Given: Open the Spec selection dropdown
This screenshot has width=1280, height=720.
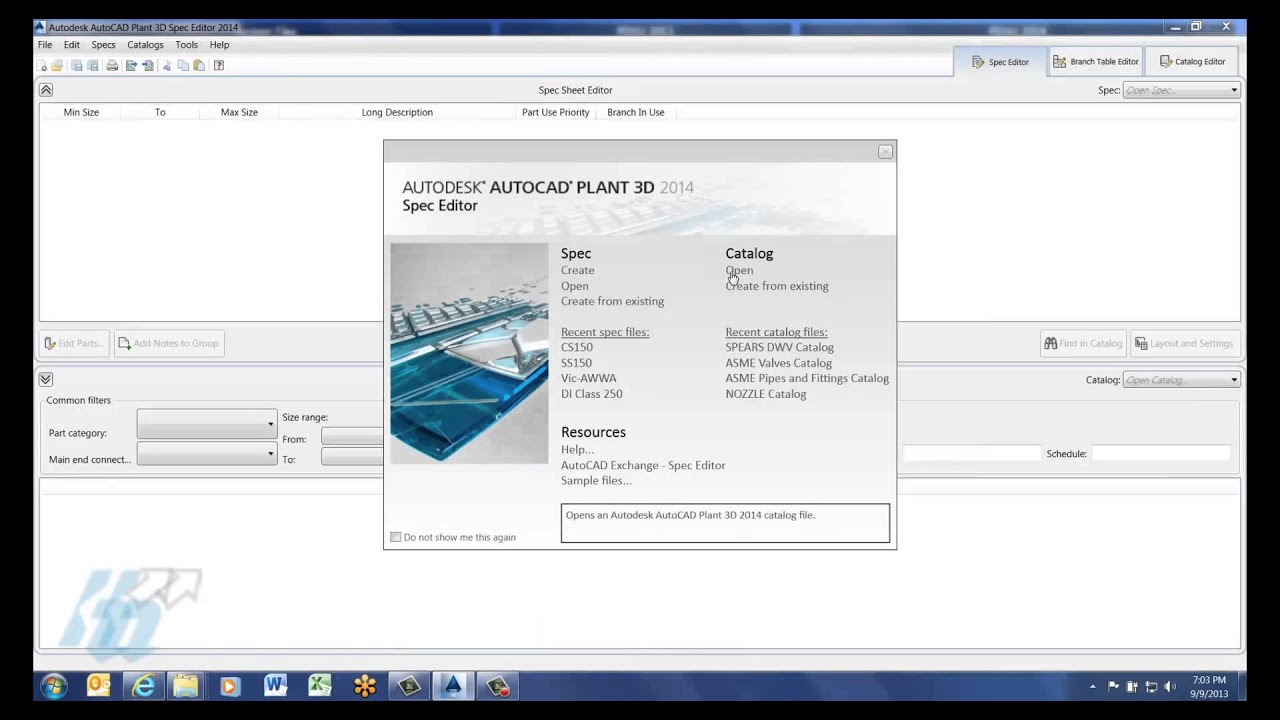Looking at the screenshot, I should 1182,90.
